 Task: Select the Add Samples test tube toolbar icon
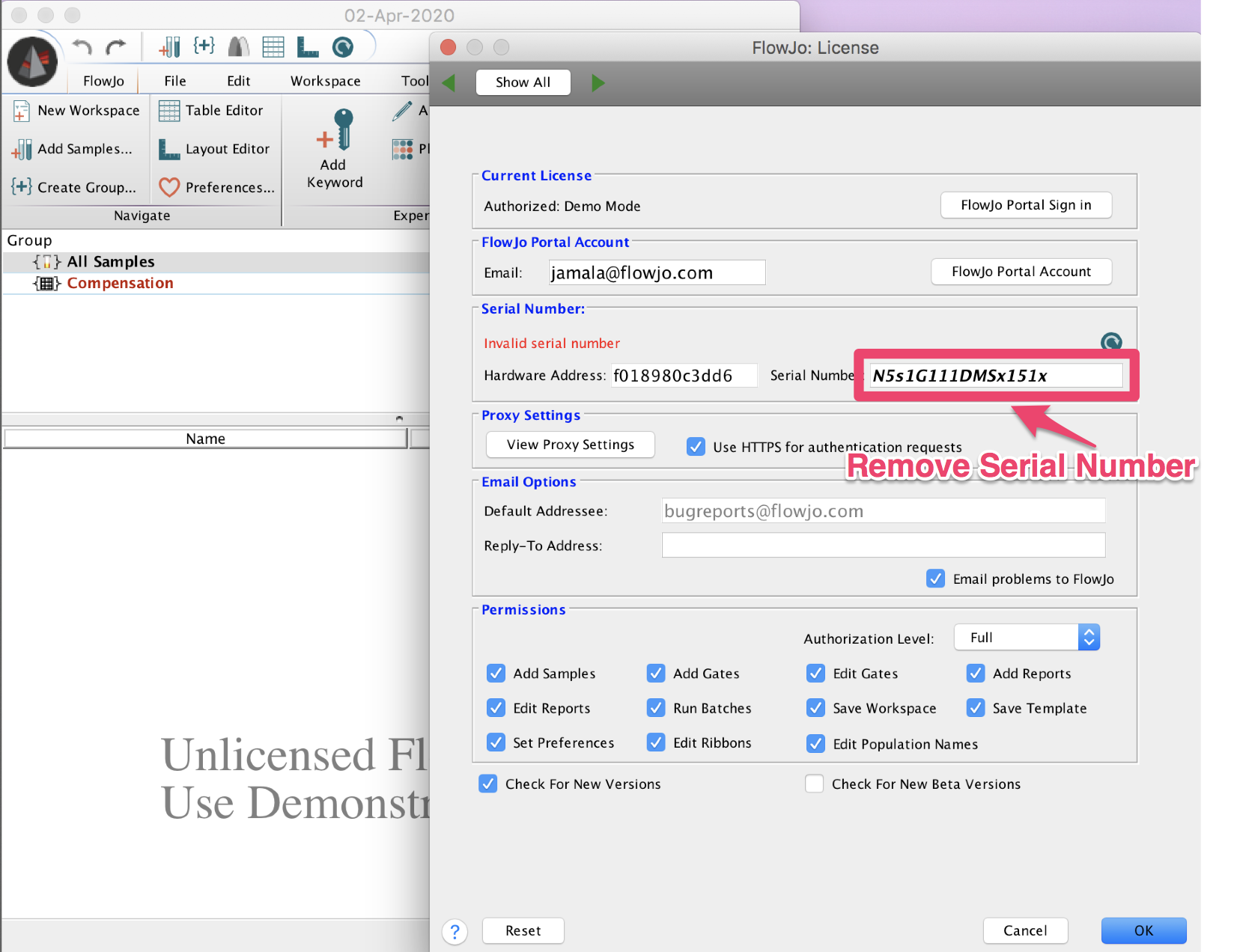(21, 149)
